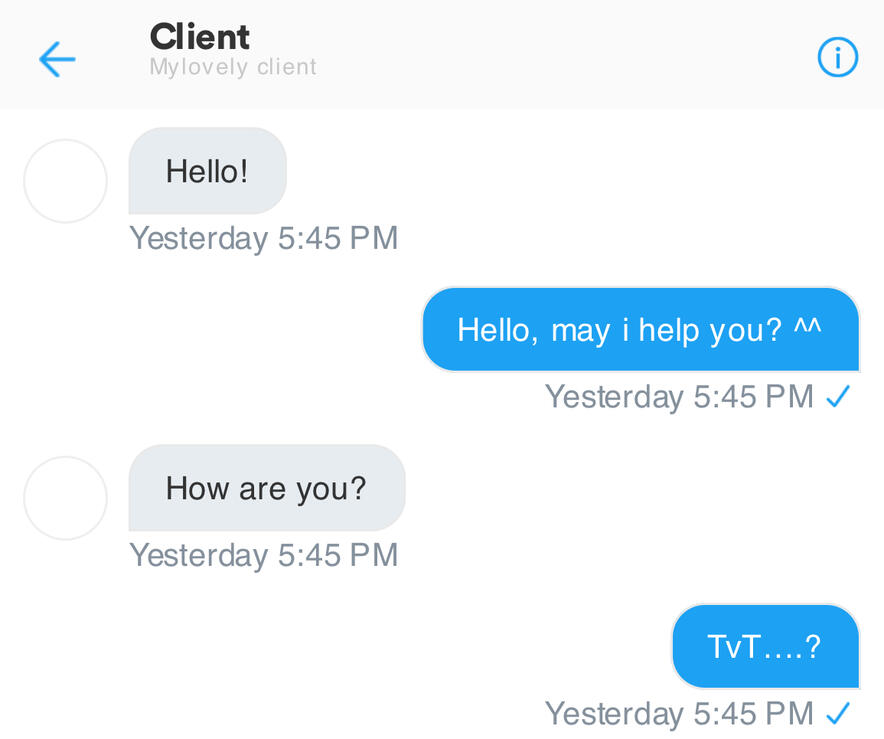This screenshot has height=739, width=884.
Task: Click the Mylovely client subtitle
Action: [x=233, y=68]
